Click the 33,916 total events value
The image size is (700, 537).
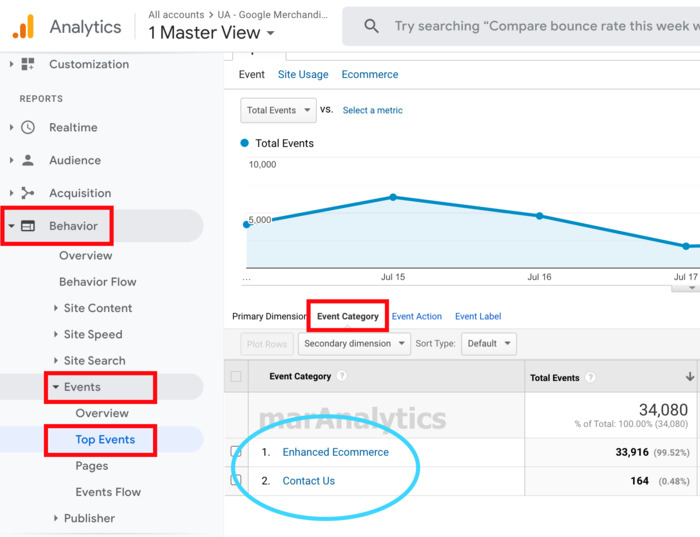632,452
